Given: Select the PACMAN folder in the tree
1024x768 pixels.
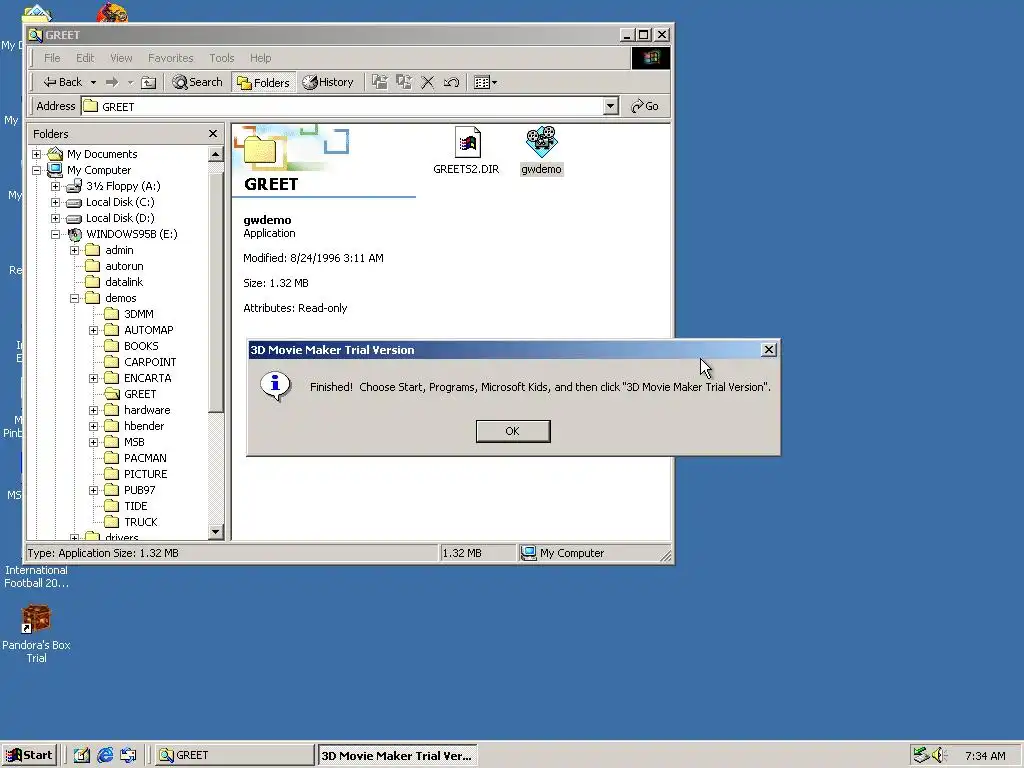Looking at the screenshot, I should (145, 458).
